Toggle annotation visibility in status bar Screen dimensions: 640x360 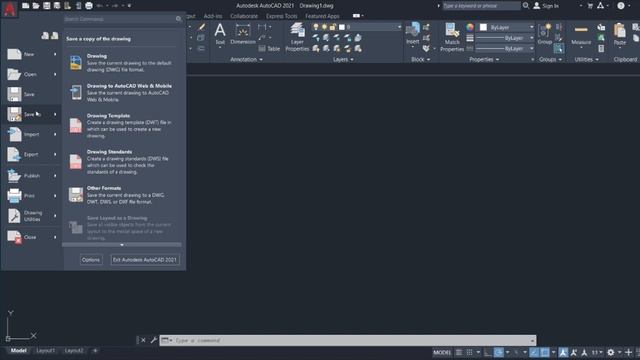click(563, 352)
